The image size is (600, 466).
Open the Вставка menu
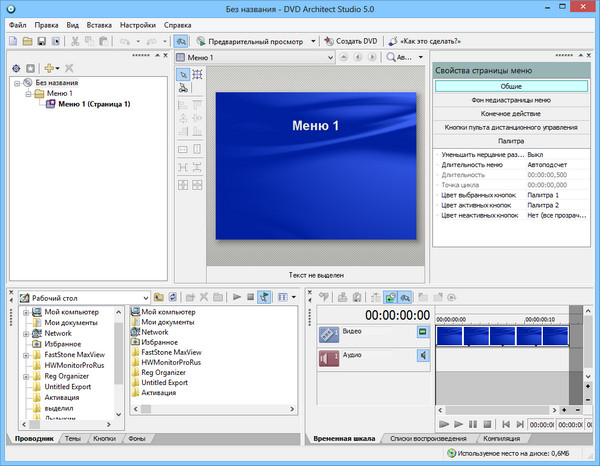click(99, 22)
